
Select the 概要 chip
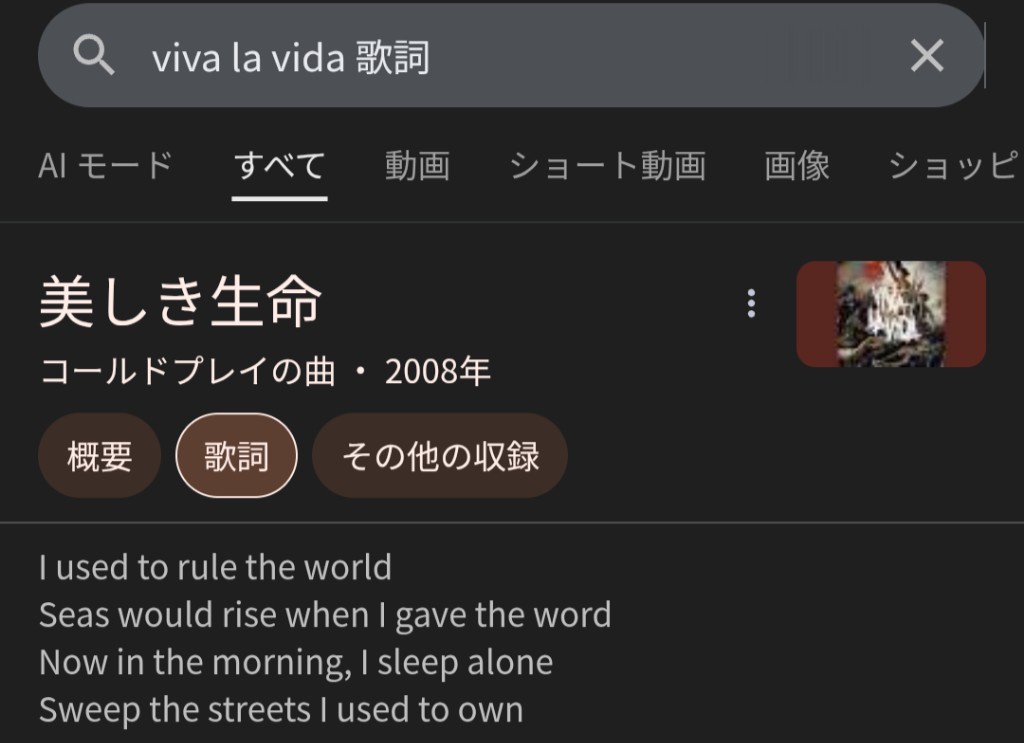pos(99,456)
